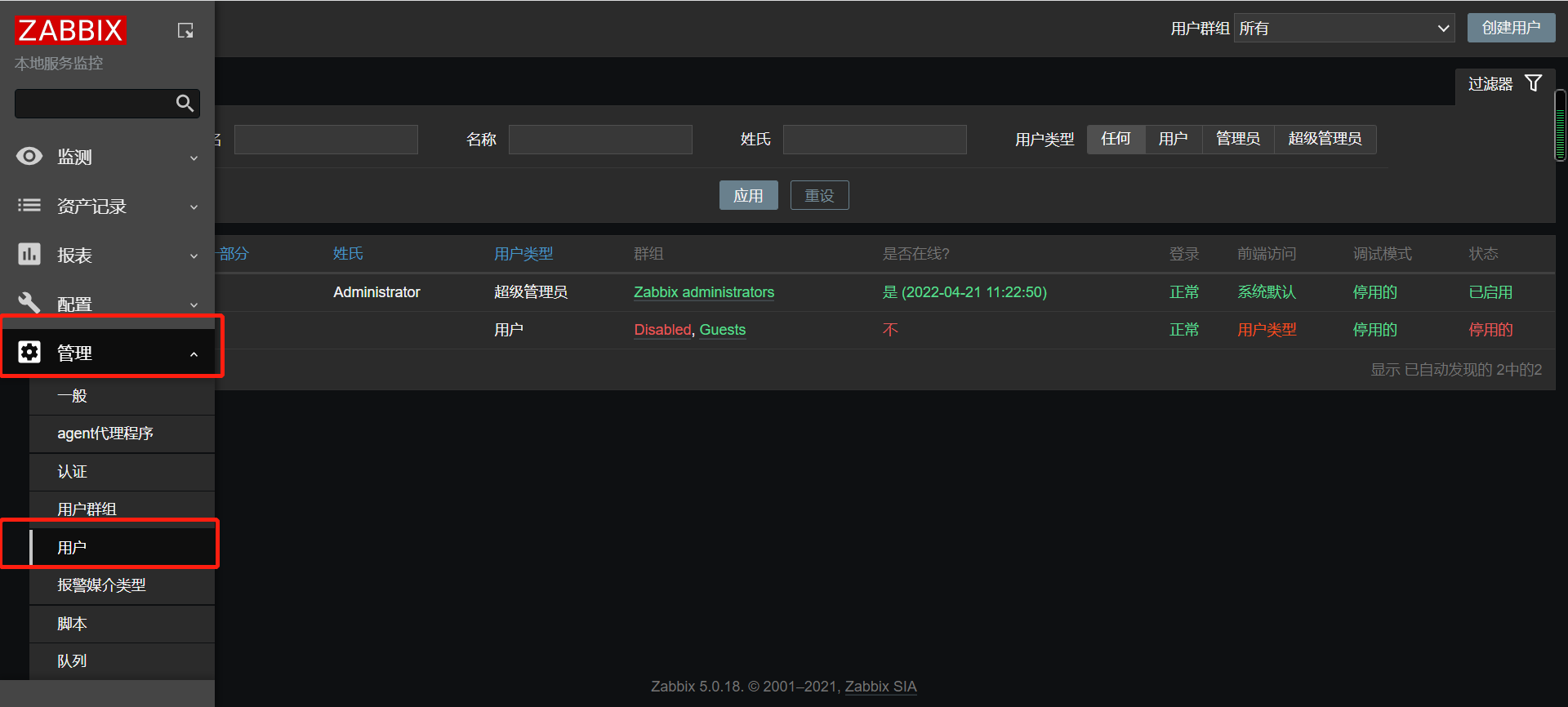This screenshot has width=1568, height=707.
Task: Focus the 姓氏 filter input
Action: pyautogui.click(x=875, y=140)
